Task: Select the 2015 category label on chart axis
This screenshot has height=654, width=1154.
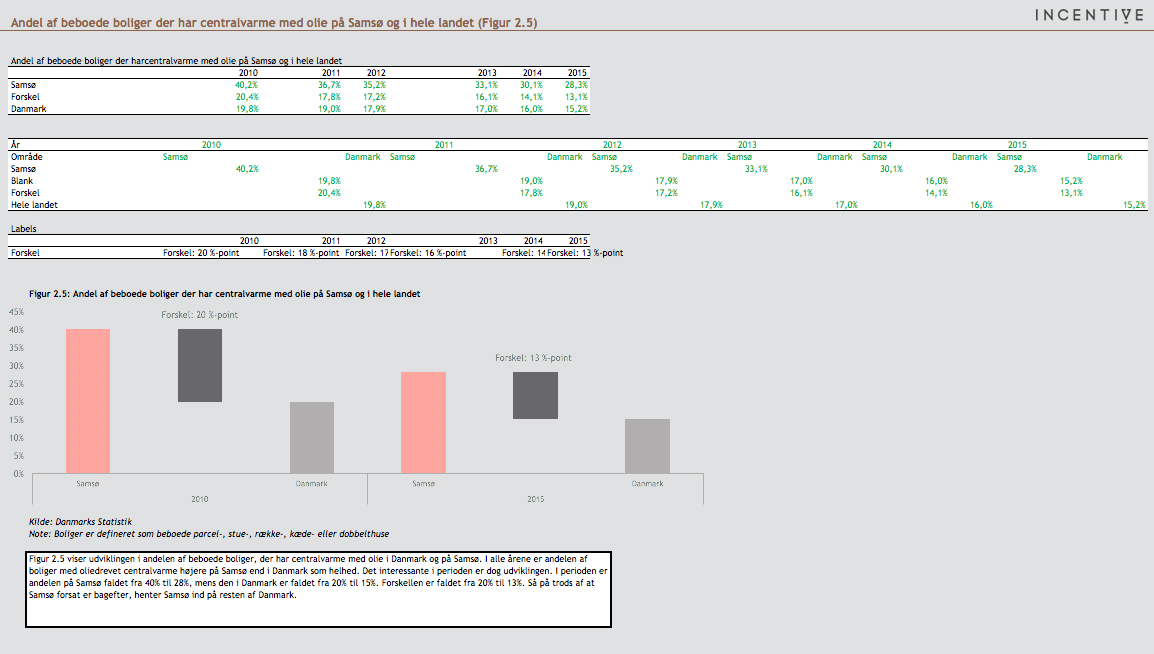Action: click(x=535, y=497)
